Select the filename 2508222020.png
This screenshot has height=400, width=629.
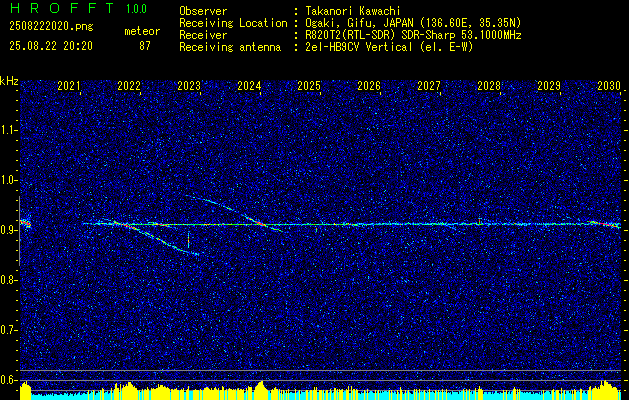click(x=51, y=27)
